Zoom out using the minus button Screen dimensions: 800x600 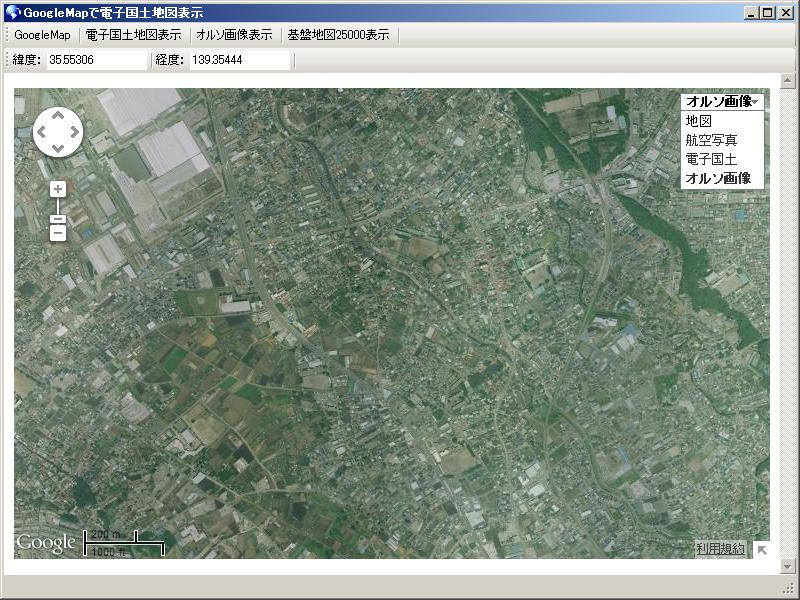tap(60, 232)
